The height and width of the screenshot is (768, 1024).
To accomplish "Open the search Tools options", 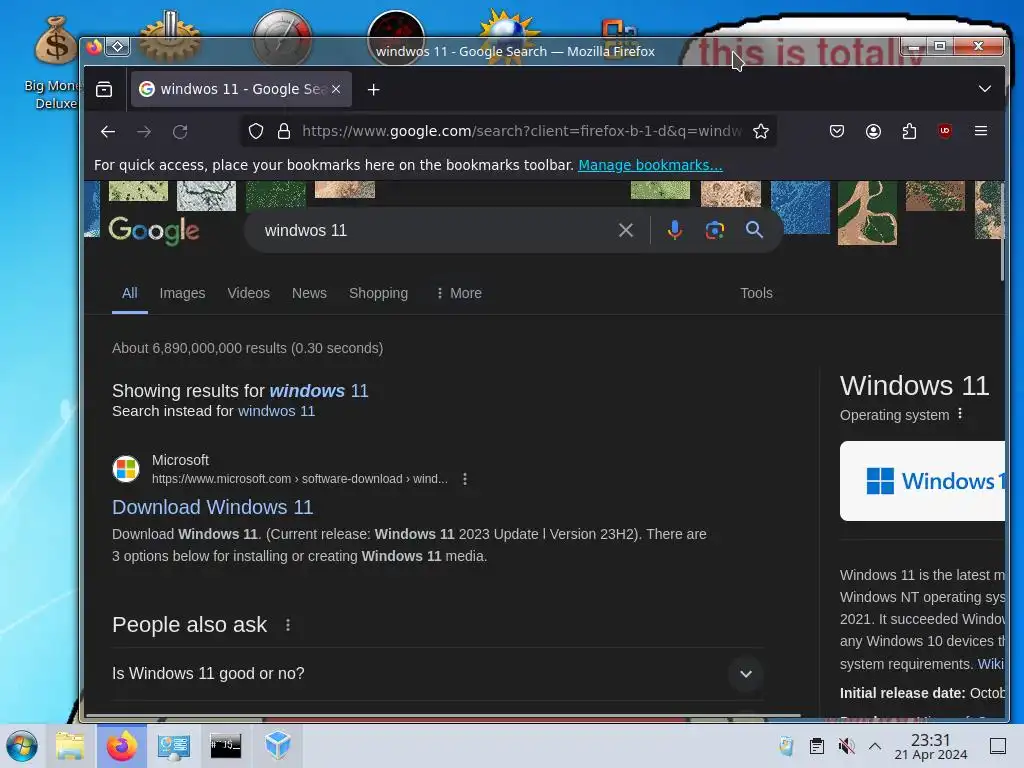I will pyautogui.click(x=756, y=293).
